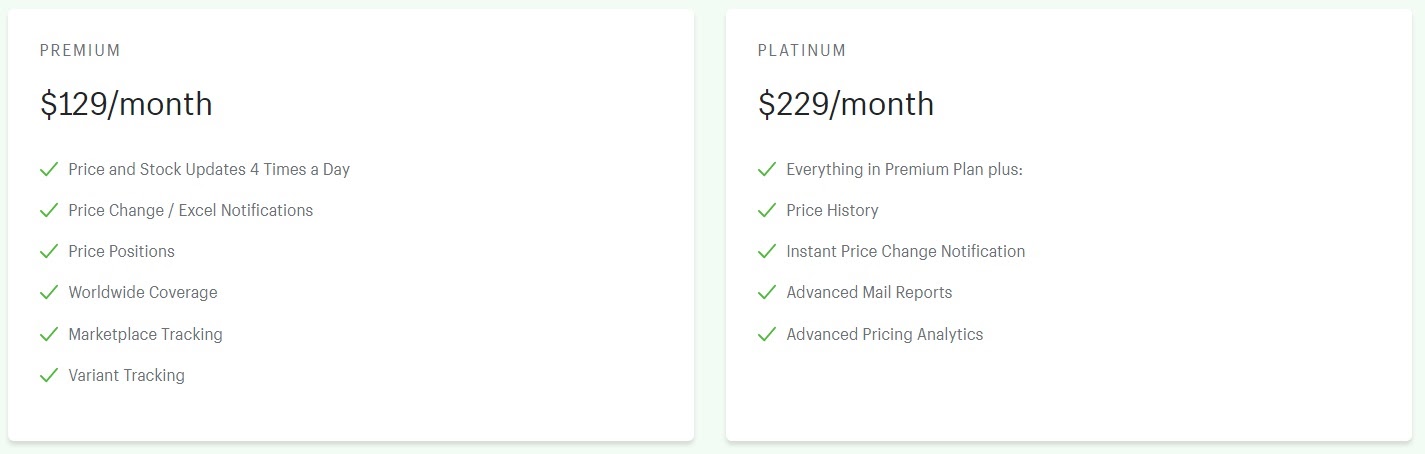Click checkmark beside Advanced Mail Reports
The image size is (1425, 454).
pyautogui.click(x=767, y=293)
